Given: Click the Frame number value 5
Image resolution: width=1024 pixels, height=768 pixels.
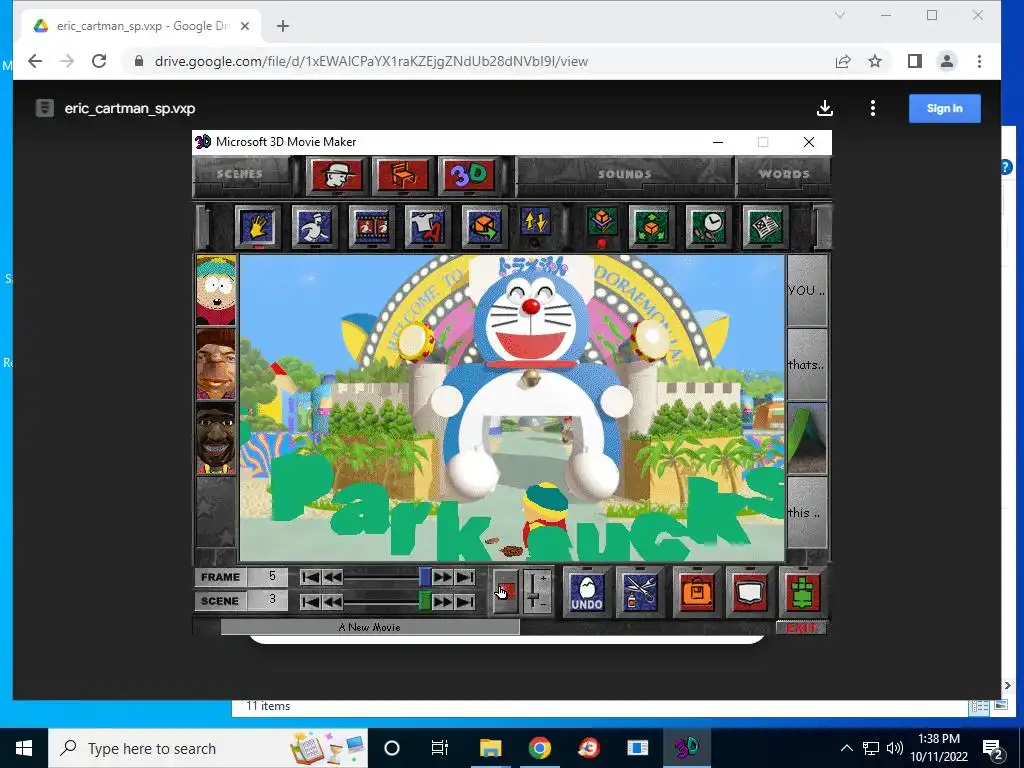Looking at the screenshot, I should click(x=272, y=577).
